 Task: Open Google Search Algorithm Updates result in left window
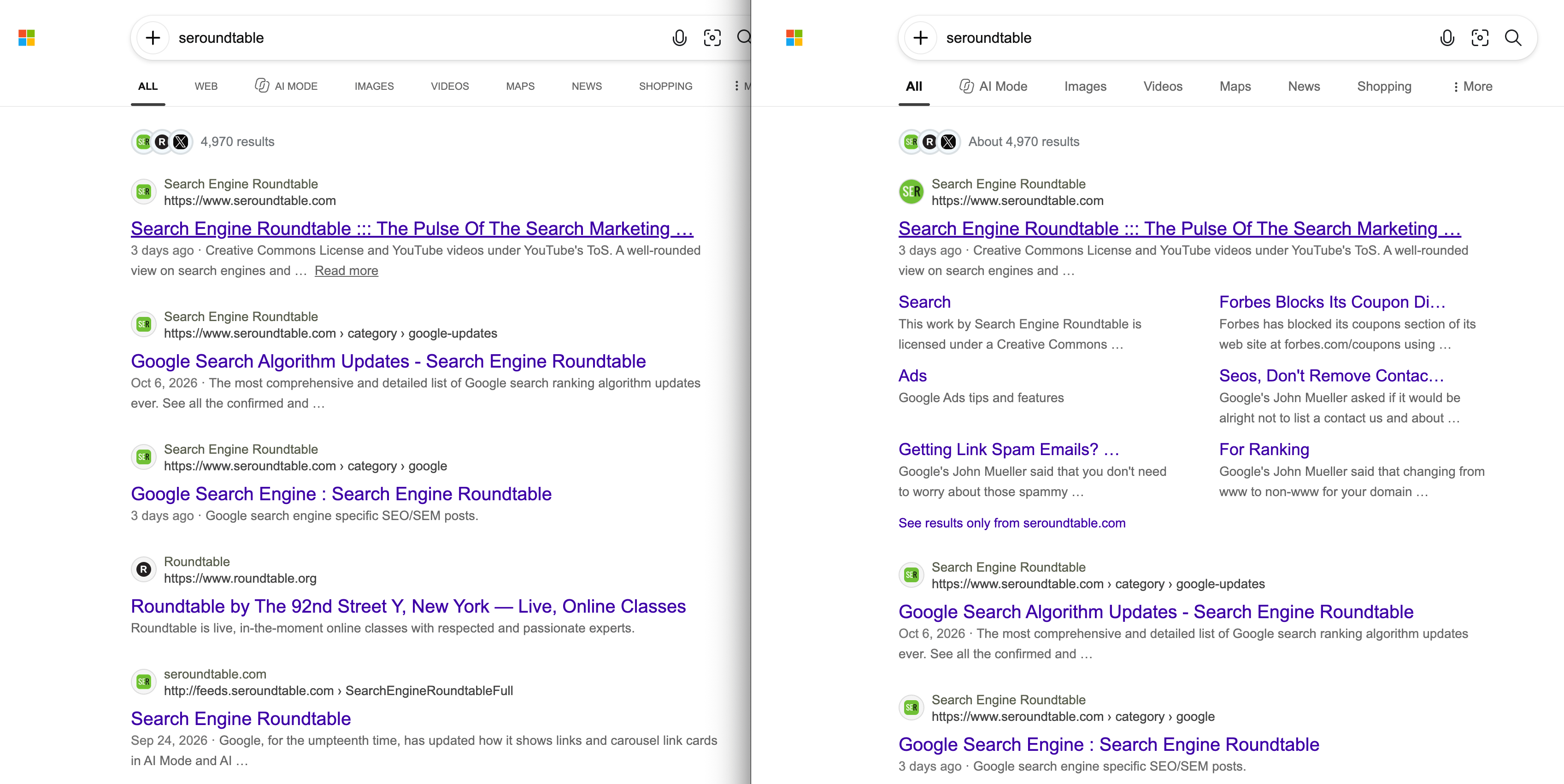coord(388,361)
